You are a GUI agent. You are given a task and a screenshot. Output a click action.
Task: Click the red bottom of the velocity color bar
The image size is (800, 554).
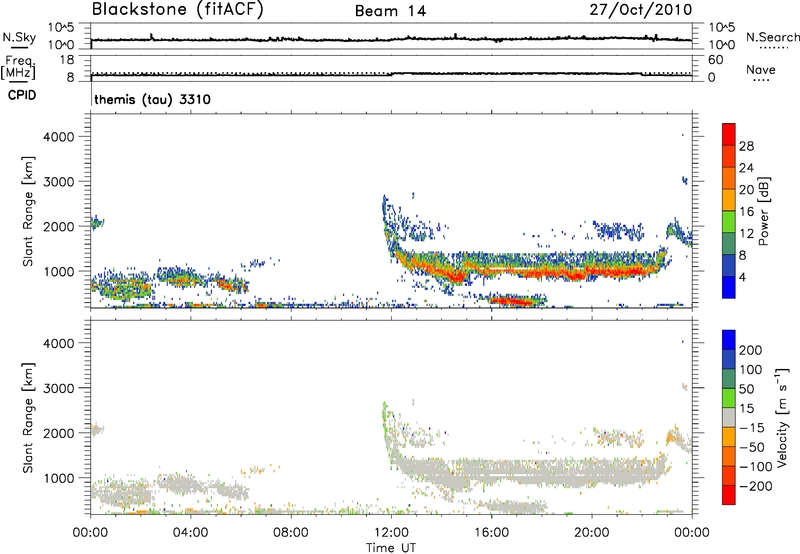point(729,495)
